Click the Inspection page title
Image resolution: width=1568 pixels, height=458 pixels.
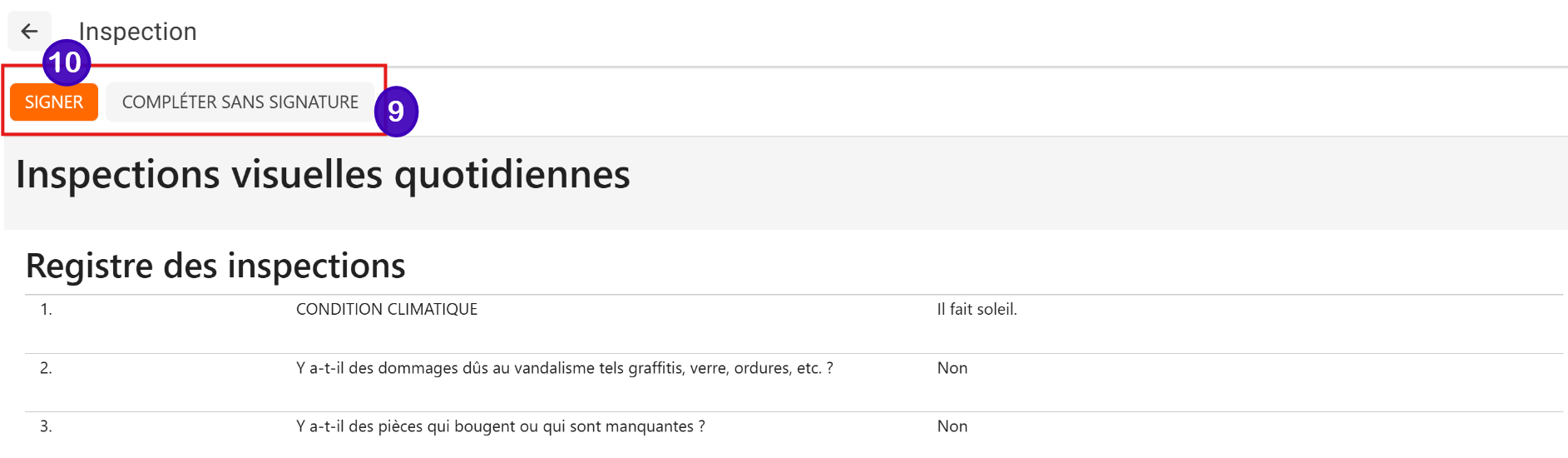coord(137,32)
